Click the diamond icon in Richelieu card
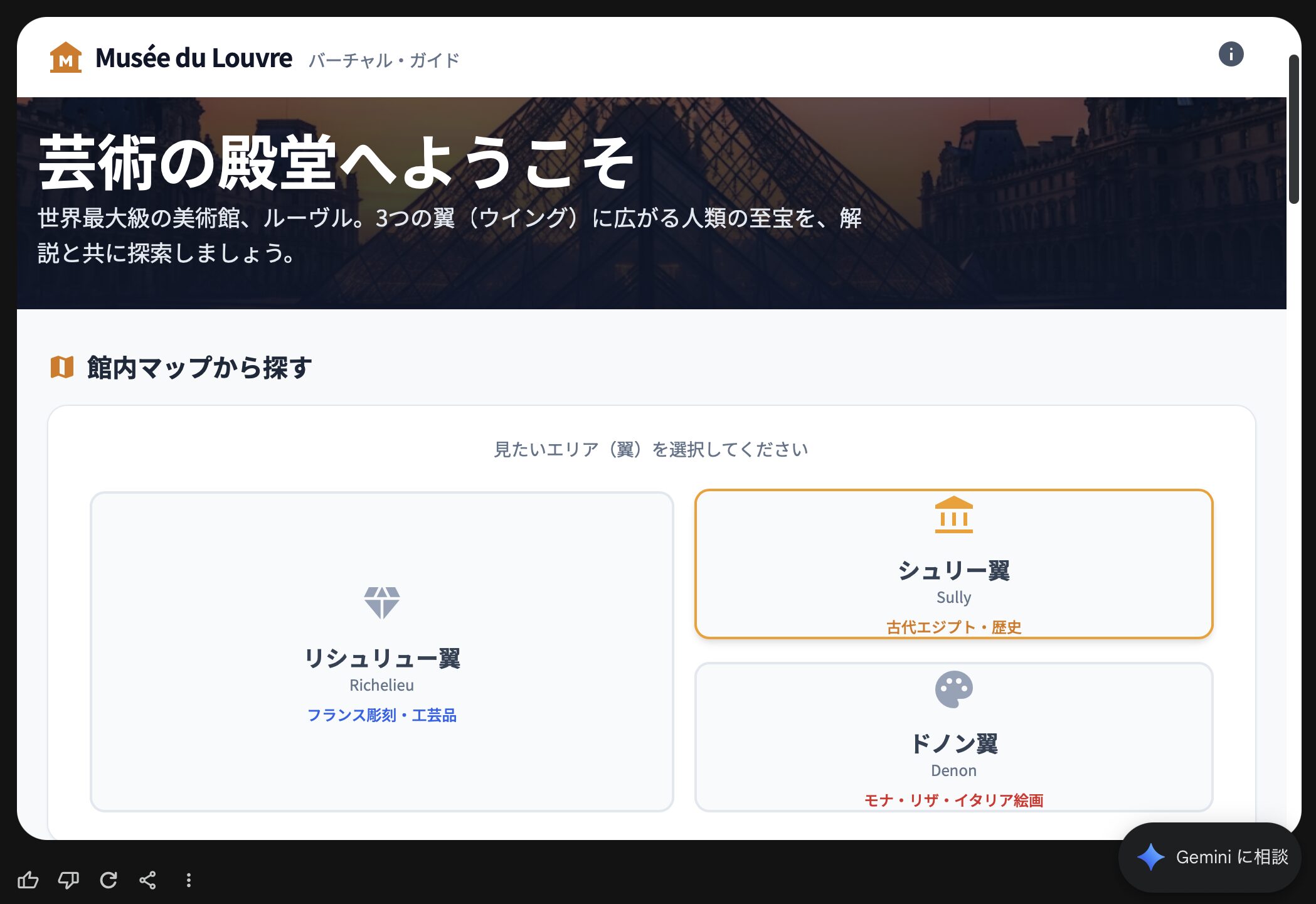Screen dimensions: 1316x904 [381, 602]
